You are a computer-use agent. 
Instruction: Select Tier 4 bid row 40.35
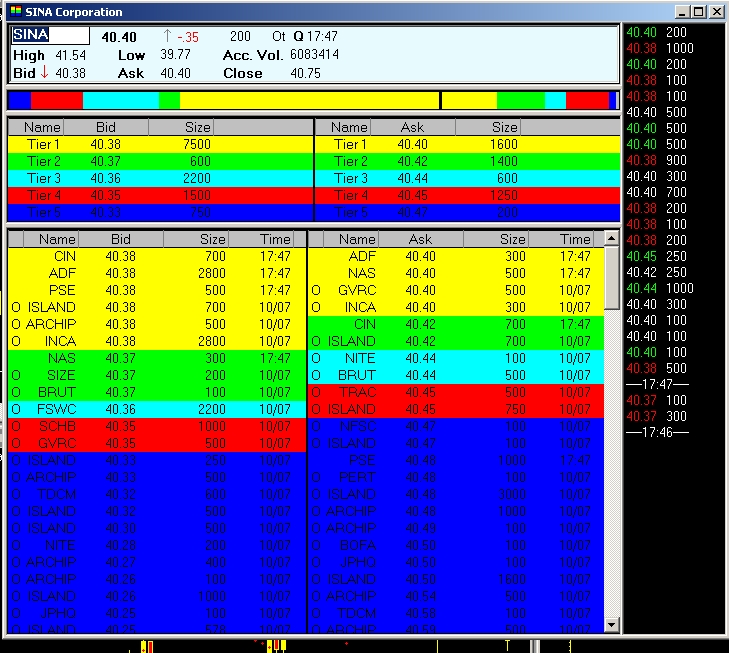point(160,195)
